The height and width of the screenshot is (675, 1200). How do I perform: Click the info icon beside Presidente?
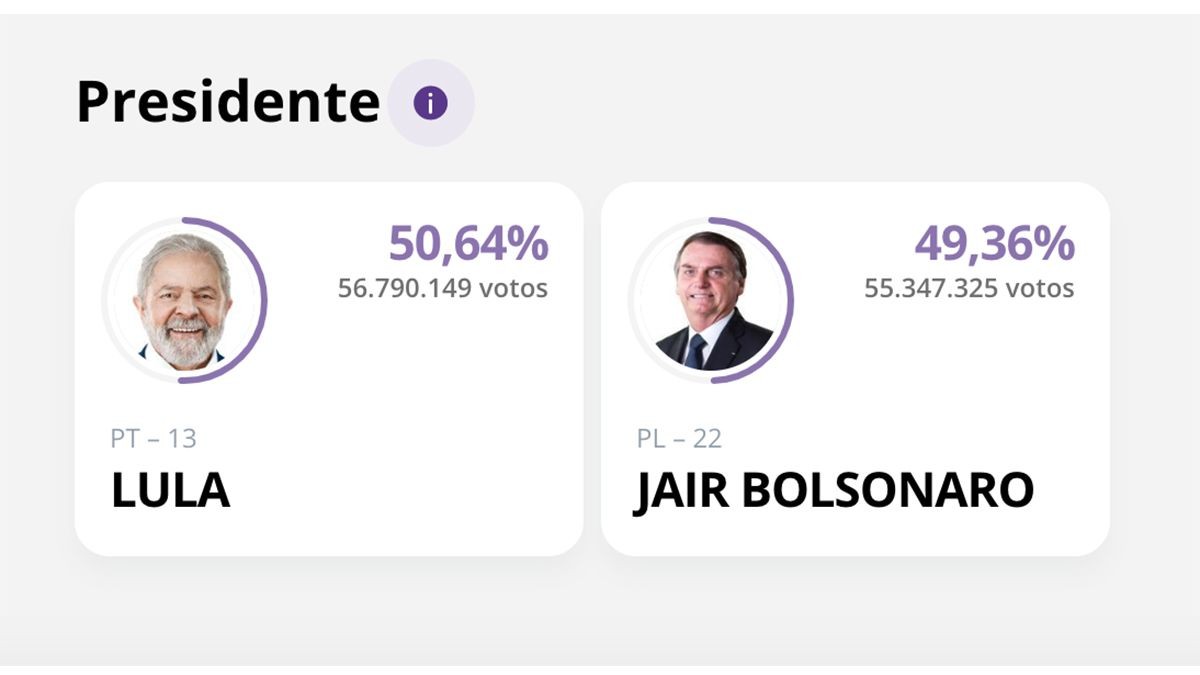coord(430,103)
